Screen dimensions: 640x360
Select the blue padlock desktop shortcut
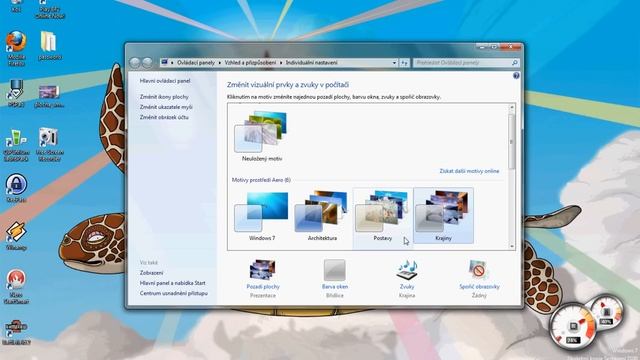tap(16, 188)
